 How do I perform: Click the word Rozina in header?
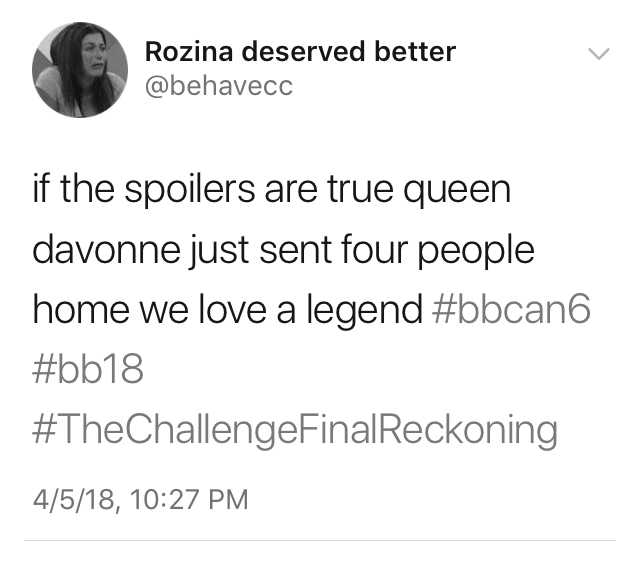click(x=189, y=52)
